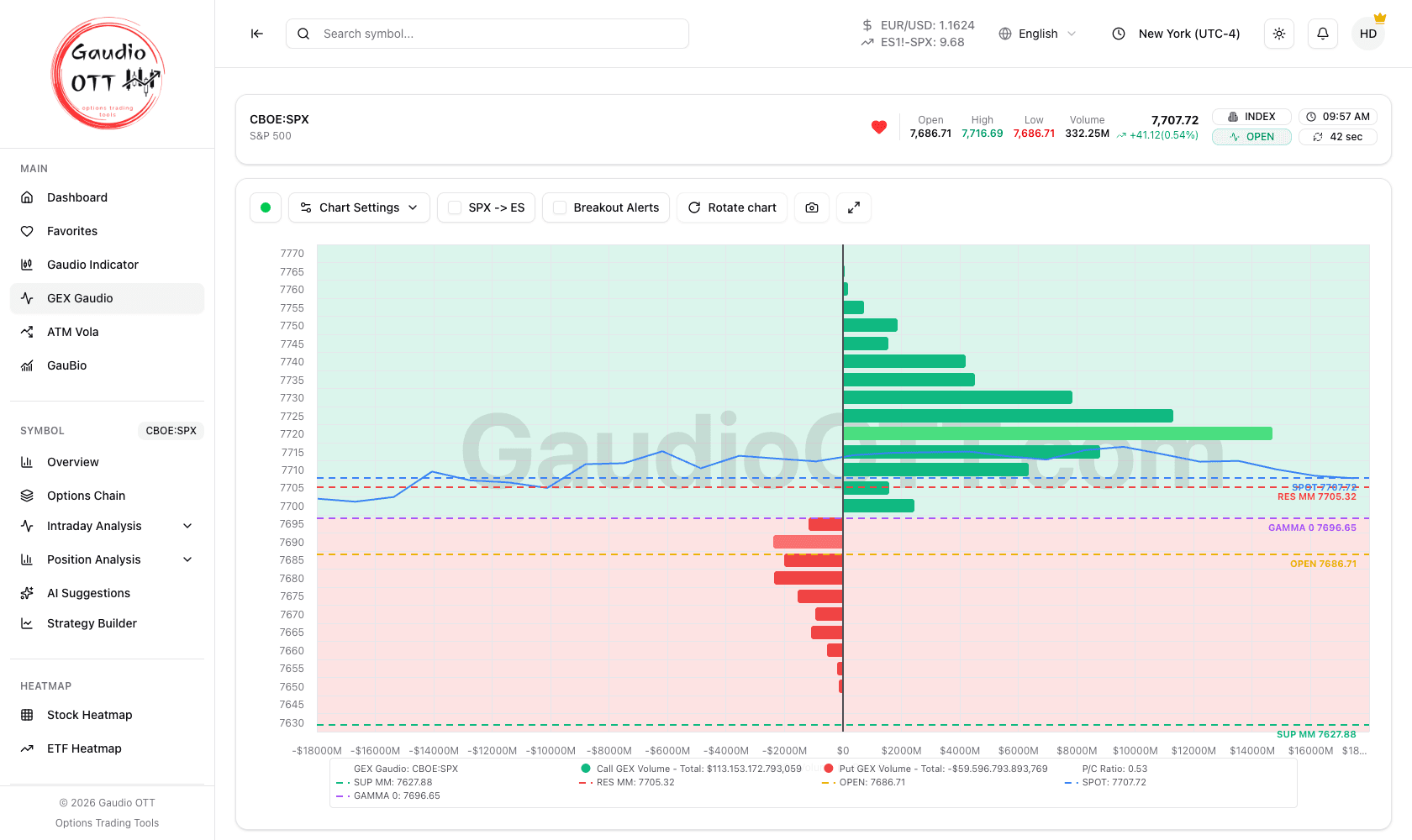
Task: Enable the Breakout Alerts checkbox
Action: (x=560, y=207)
